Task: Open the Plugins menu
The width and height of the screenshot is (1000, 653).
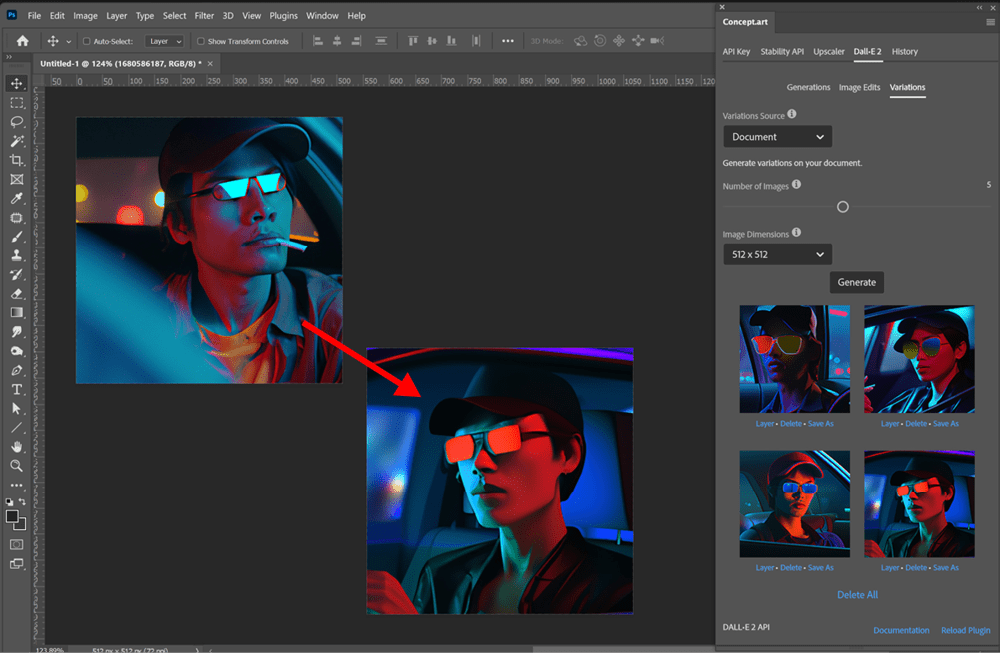Action: pos(283,16)
